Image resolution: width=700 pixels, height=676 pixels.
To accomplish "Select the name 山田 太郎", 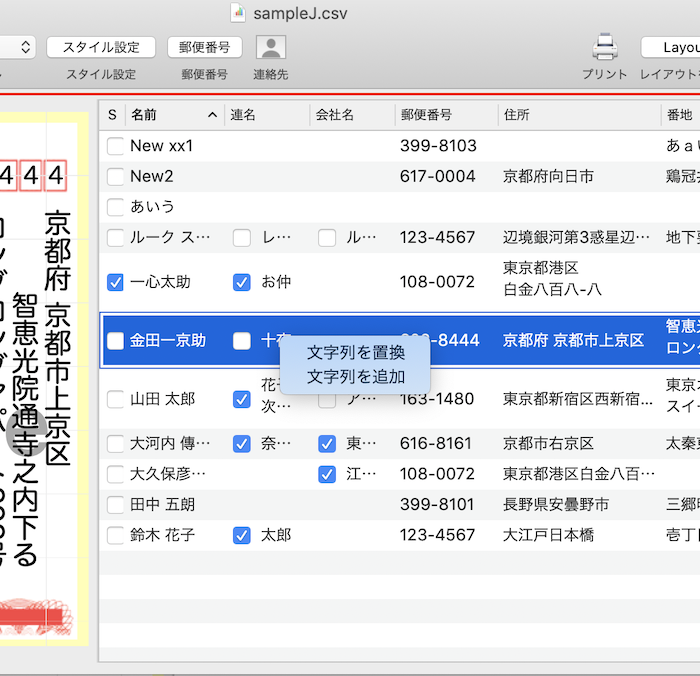I will tap(162, 399).
